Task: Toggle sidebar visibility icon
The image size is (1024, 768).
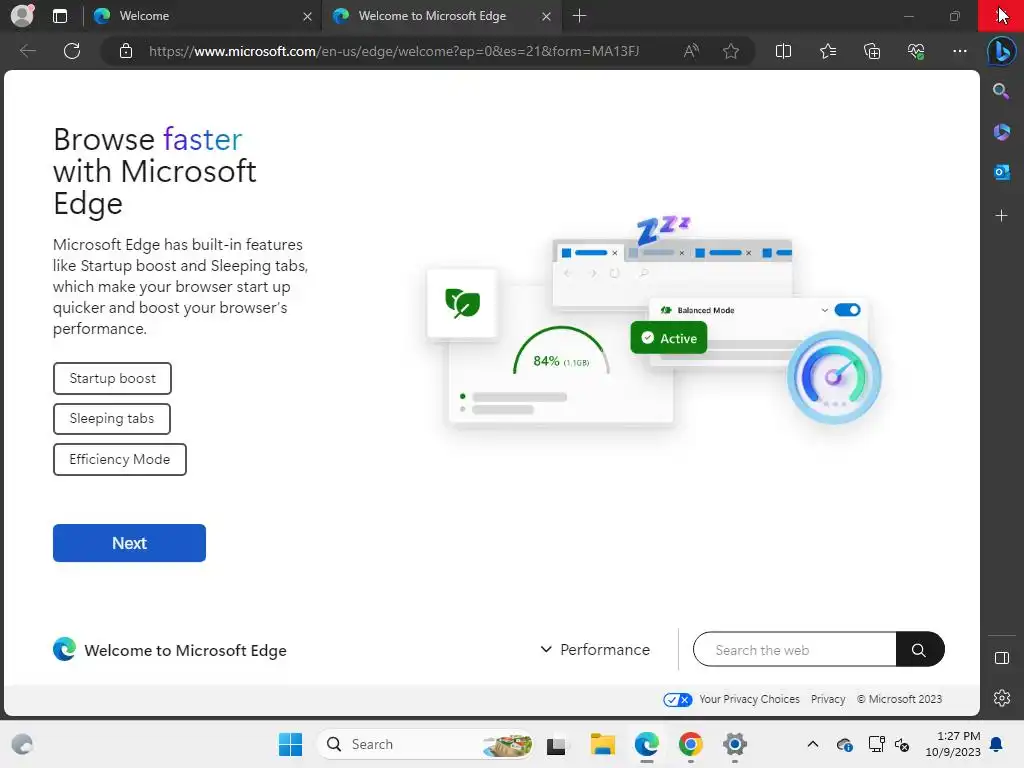Action: pyautogui.click(x=1001, y=658)
